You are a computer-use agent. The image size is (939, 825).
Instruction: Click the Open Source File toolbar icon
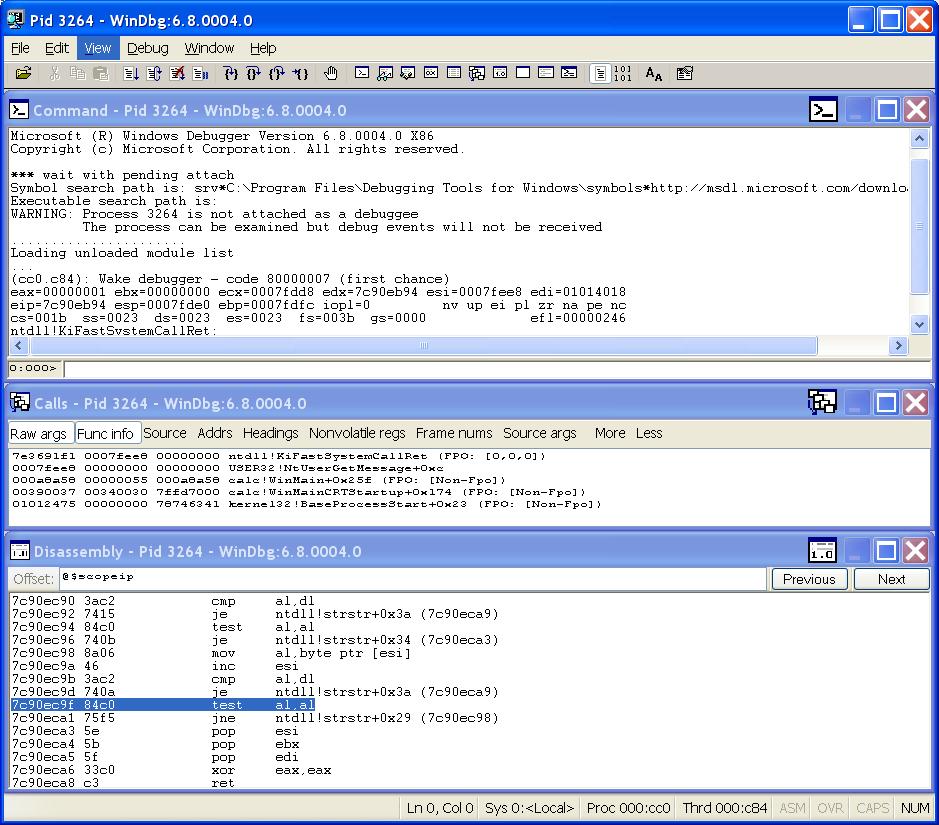click(23, 74)
